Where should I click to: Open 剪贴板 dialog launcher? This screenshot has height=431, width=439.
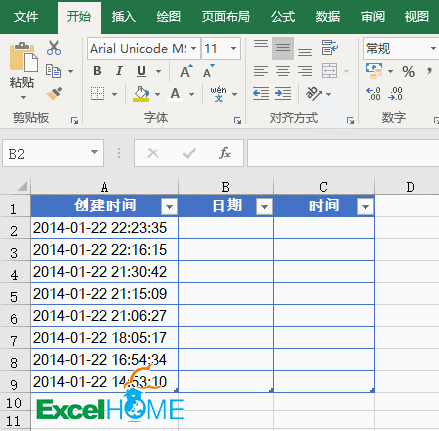coord(74,120)
